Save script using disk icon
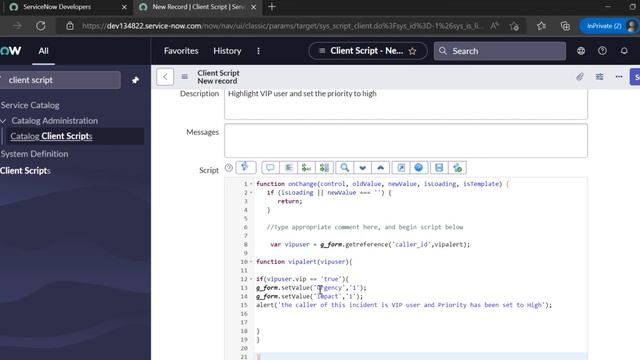The height and width of the screenshot is (360, 640). (439, 168)
